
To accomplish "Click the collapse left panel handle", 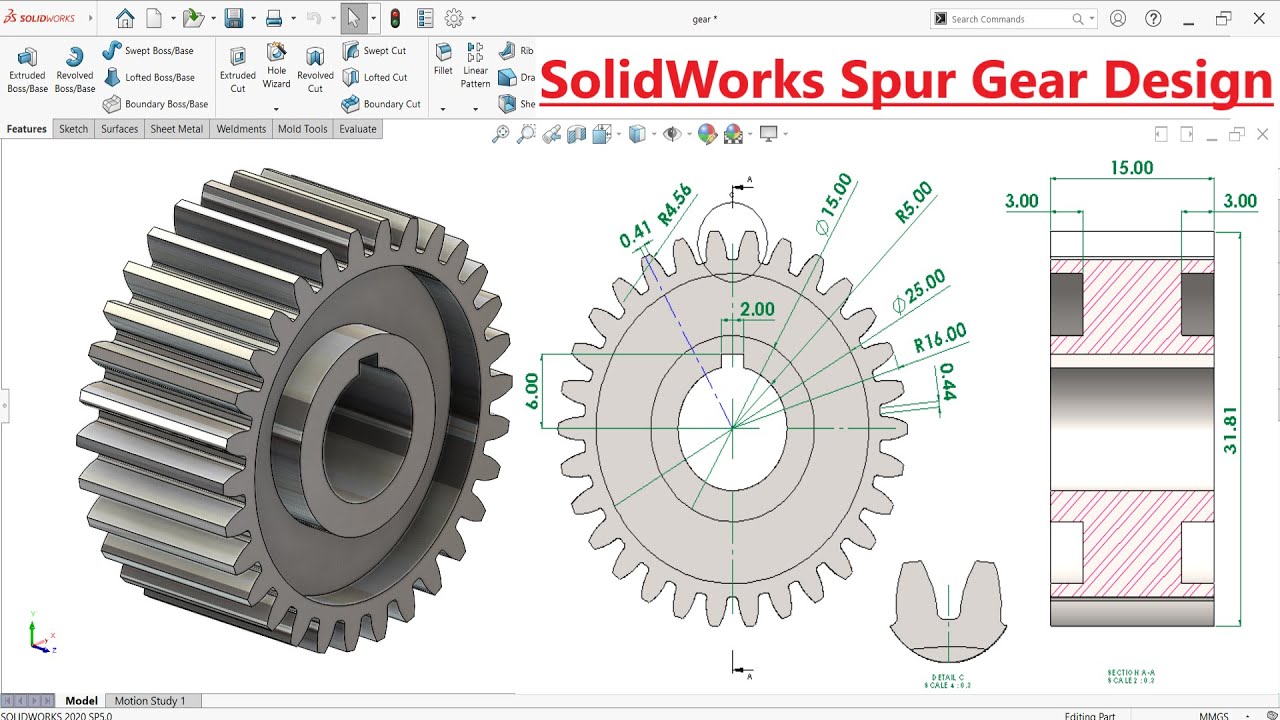I will pyautogui.click(x=4, y=406).
